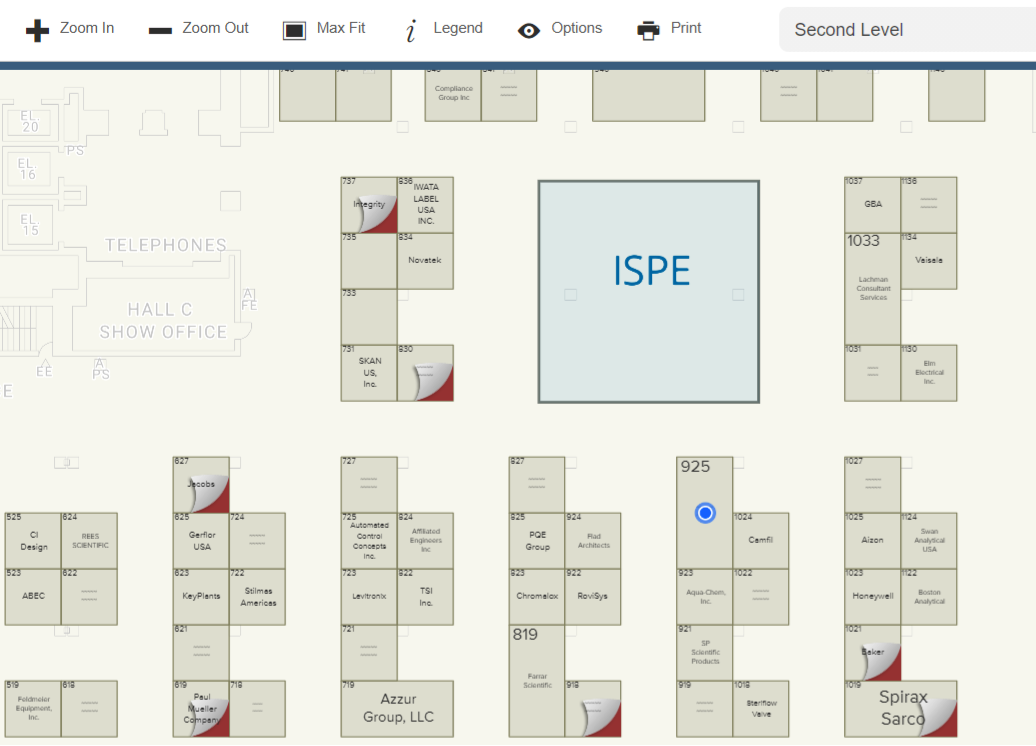Click the Honeywell booth 1023
1036x746 pixels.
pyautogui.click(x=872, y=597)
